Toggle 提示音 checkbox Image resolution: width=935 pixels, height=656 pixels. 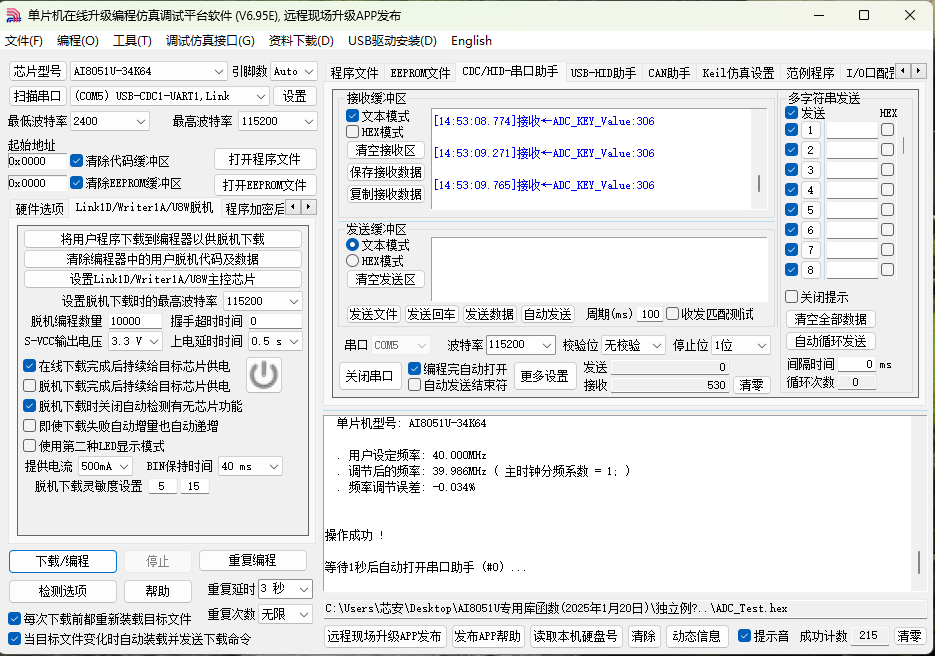(x=744, y=636)
